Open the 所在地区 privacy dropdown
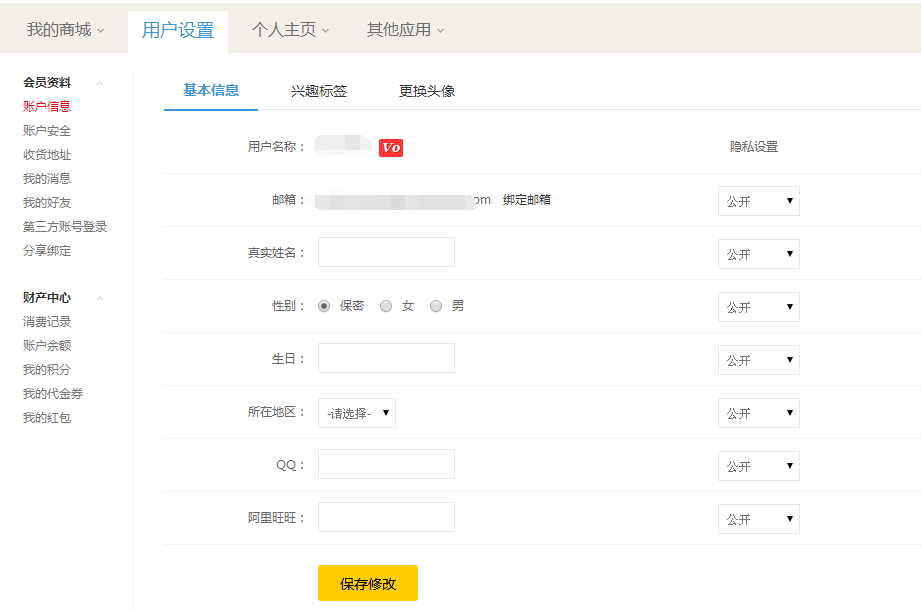The height and width of the screenshot is (612, 921). 758,413
